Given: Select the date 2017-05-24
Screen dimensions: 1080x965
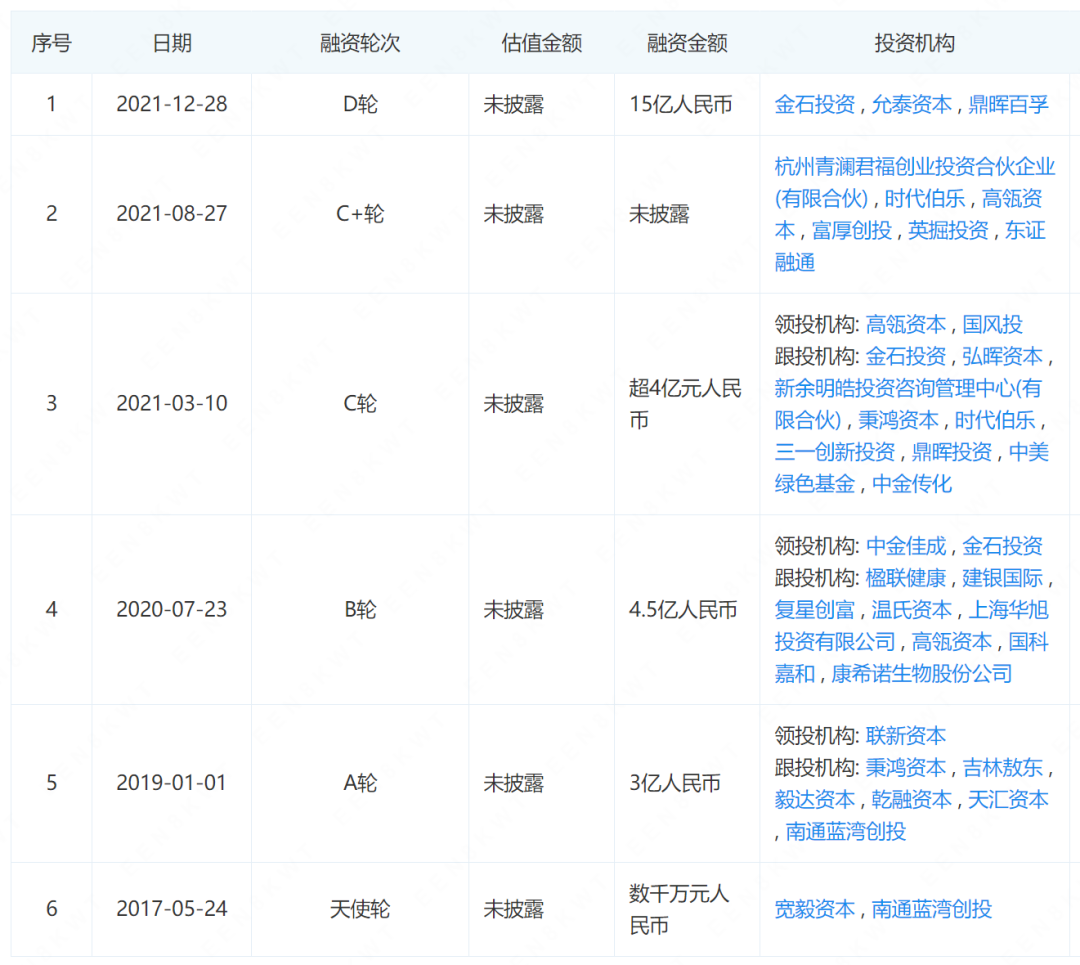Looking at the screenshot, I should click(x=172, y=909).
